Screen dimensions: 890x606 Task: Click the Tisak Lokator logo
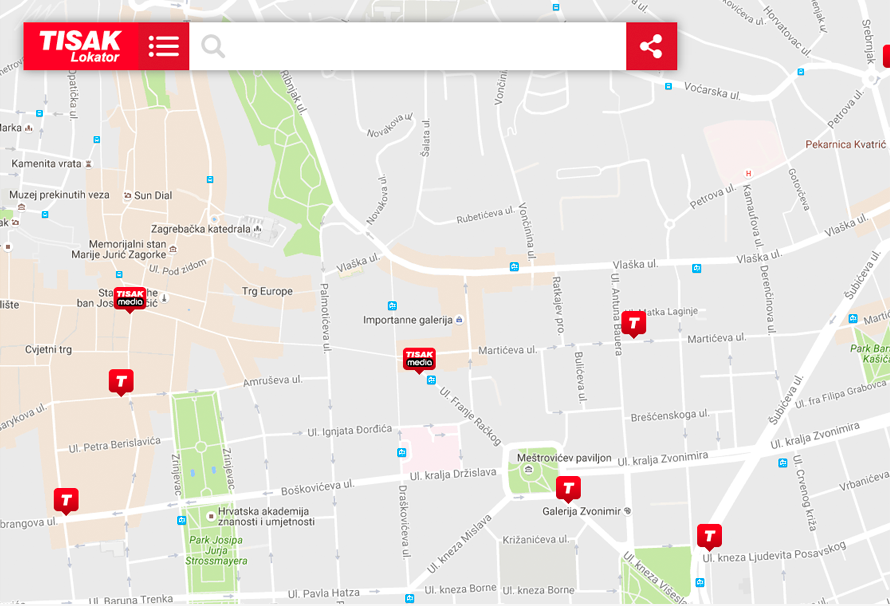(x=81, y=47)
